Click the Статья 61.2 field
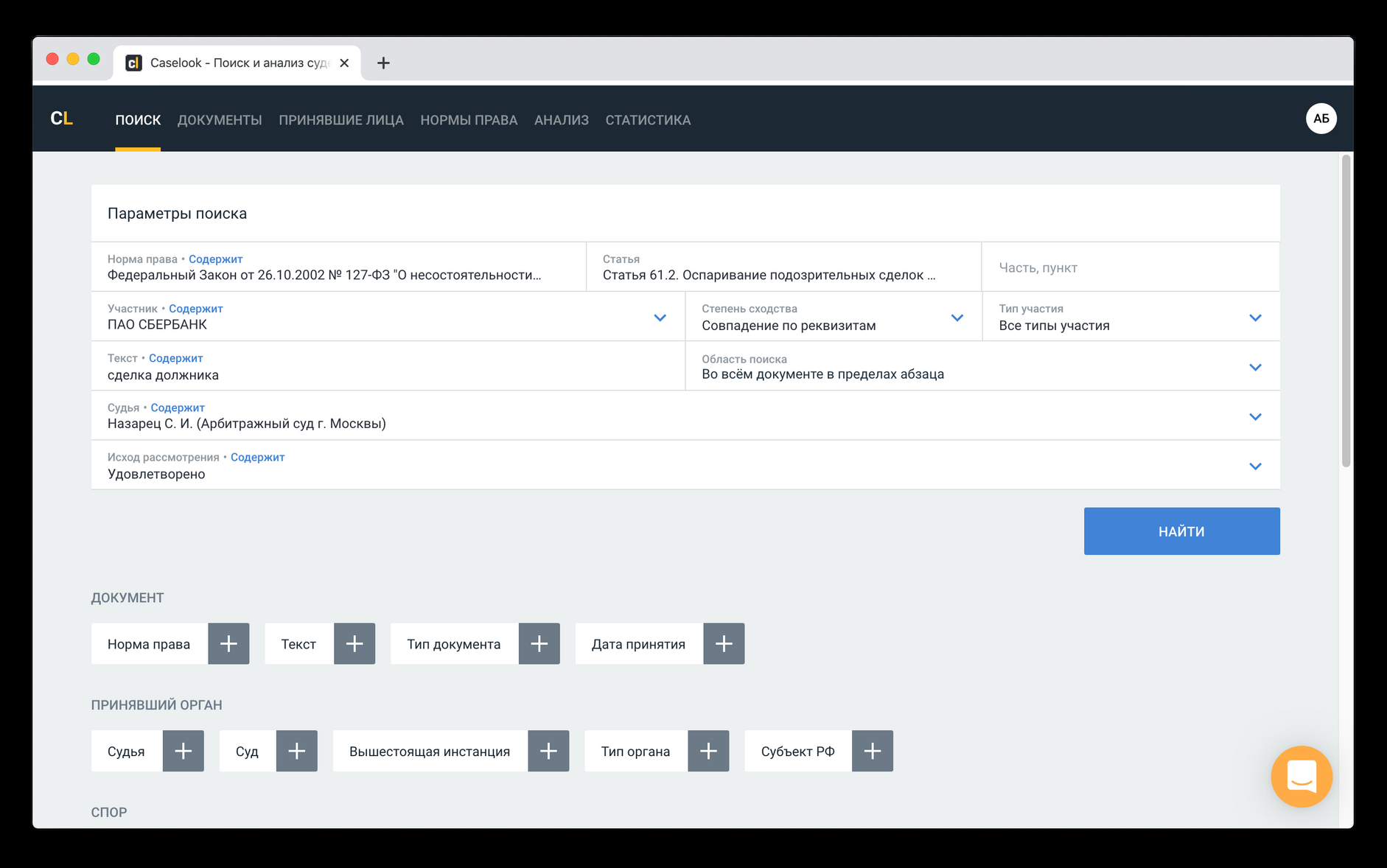This screenshot has width=1387, height=868. click(x=783, y=267)
